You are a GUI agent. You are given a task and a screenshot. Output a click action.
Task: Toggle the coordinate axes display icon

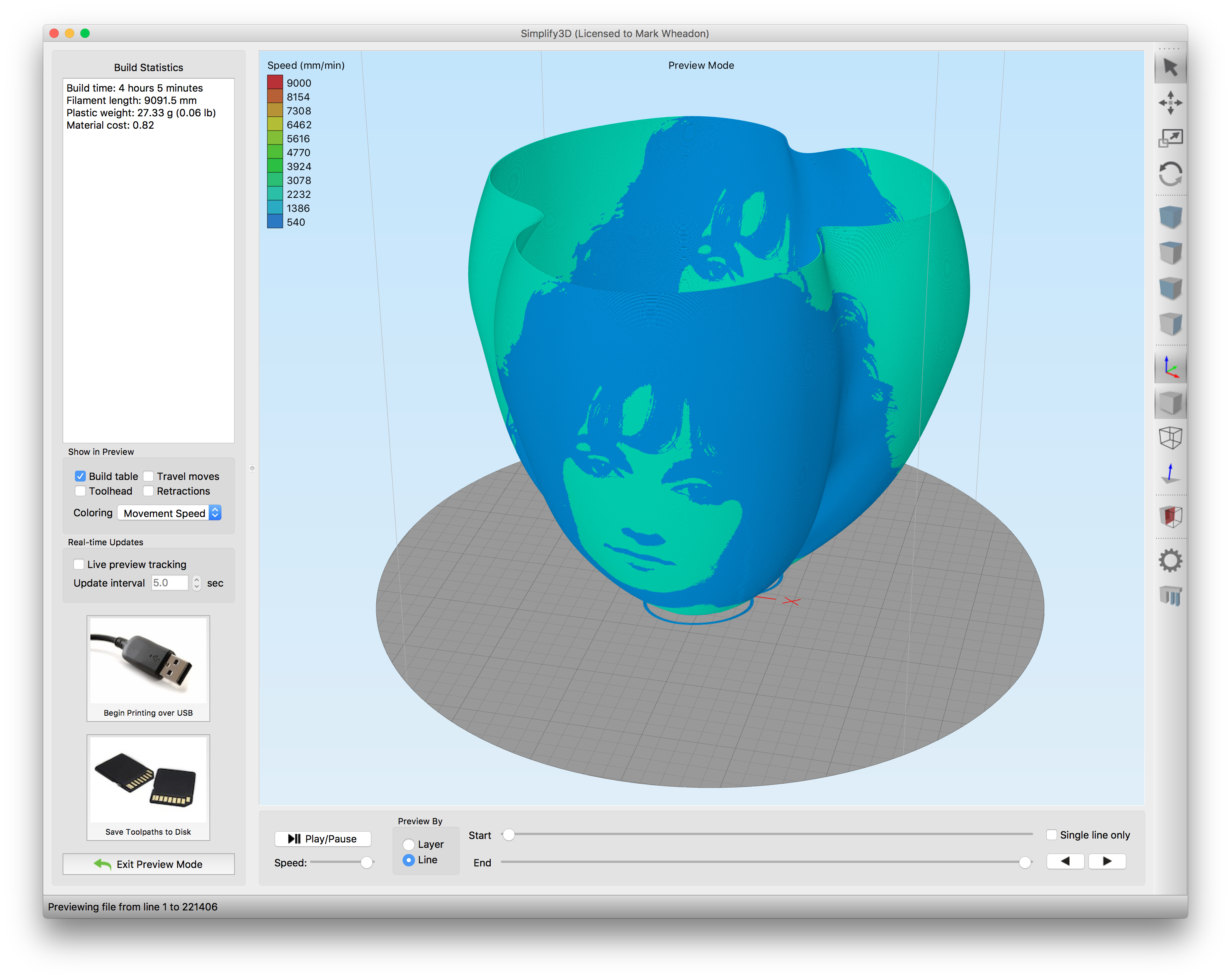point(1170,367)
